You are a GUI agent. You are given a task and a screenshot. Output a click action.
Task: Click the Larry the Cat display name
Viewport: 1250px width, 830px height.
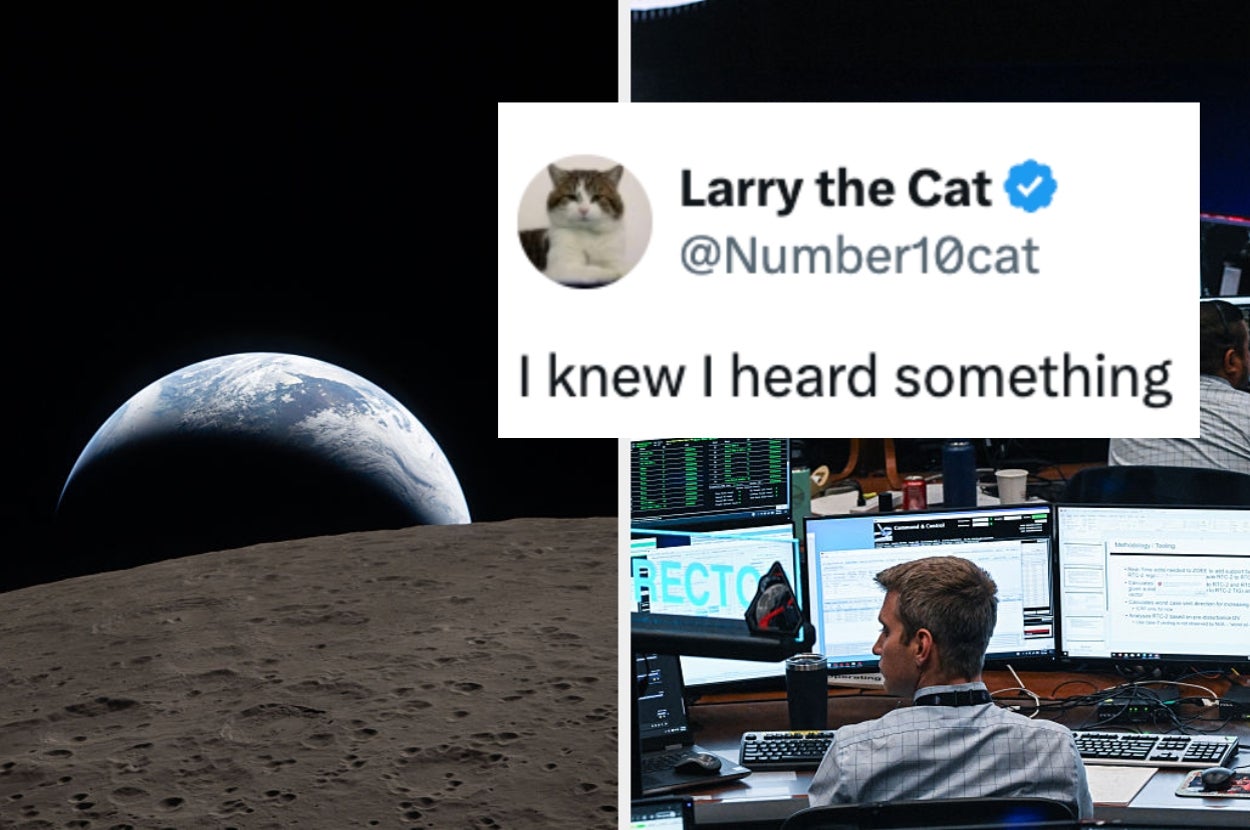836,188
